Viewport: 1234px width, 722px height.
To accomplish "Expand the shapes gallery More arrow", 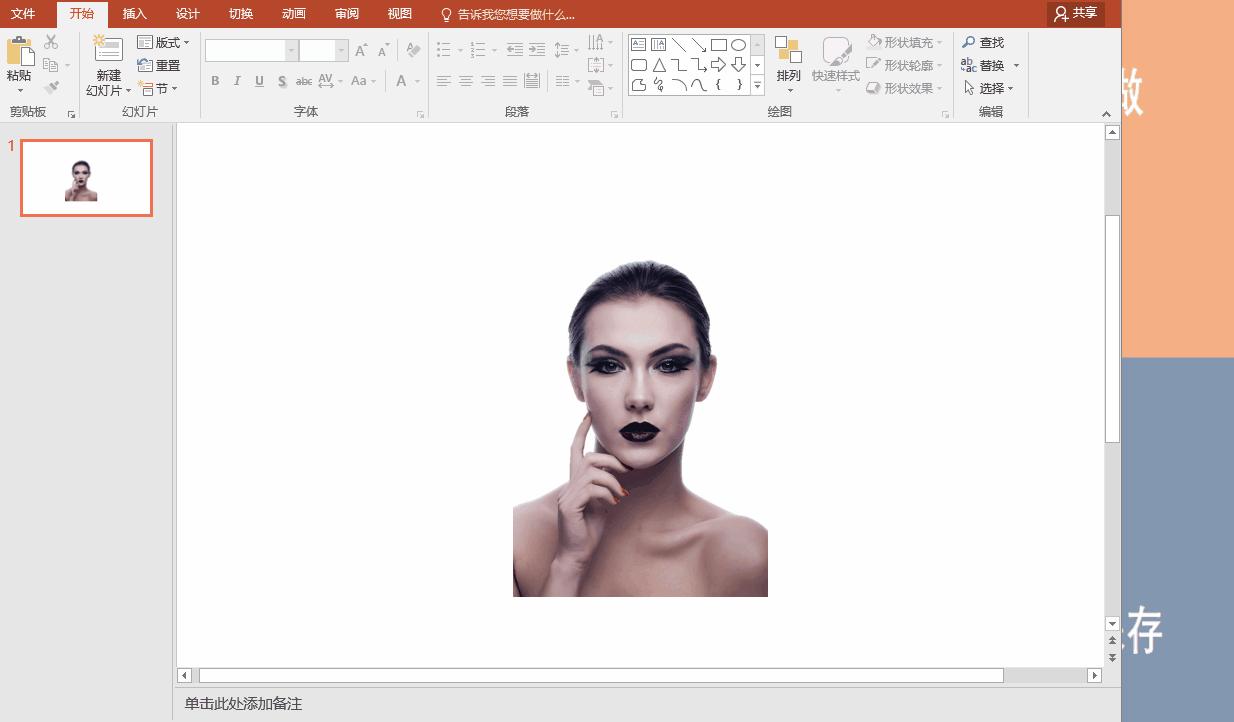I will tap(757, 87).
